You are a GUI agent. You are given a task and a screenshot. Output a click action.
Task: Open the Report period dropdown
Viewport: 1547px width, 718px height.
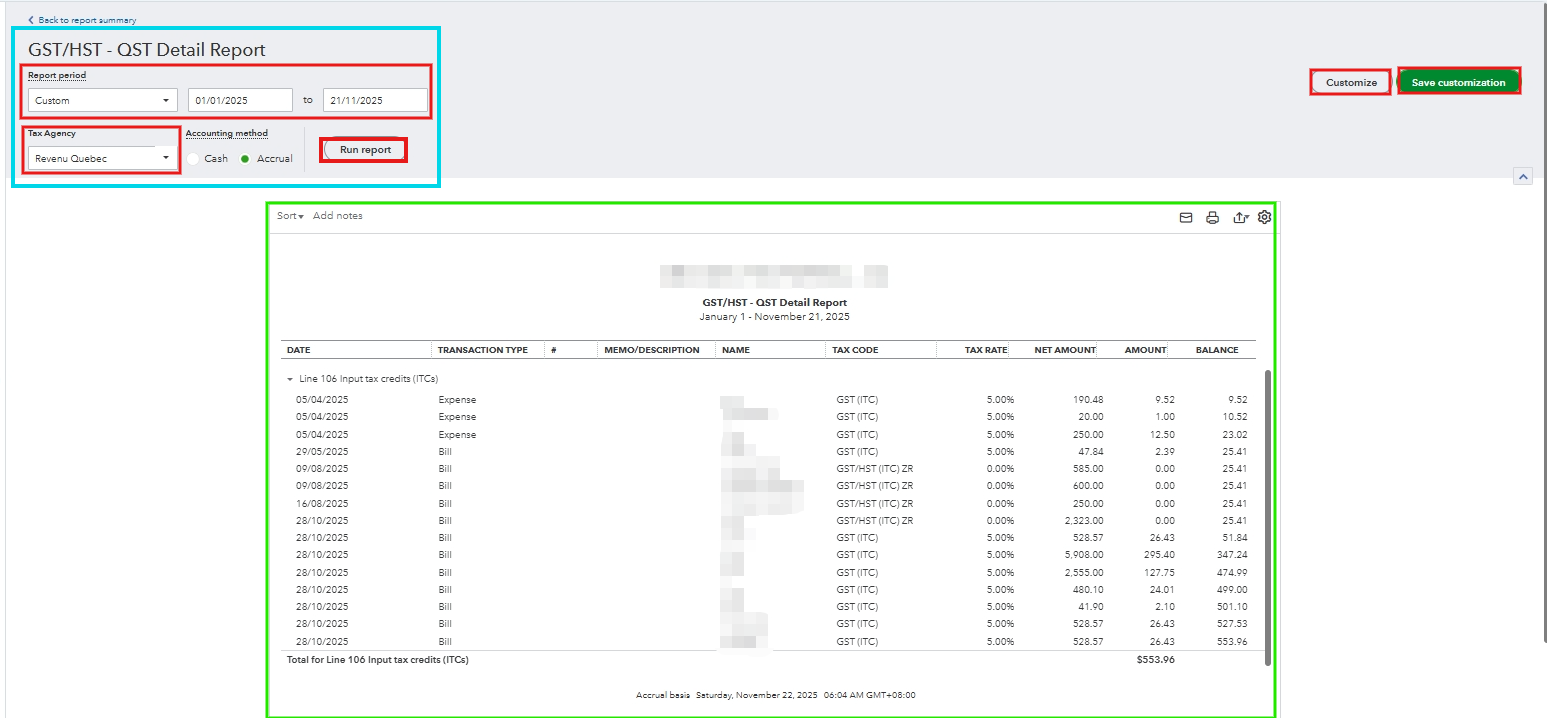pyautogui.click(x=102, y=100)
